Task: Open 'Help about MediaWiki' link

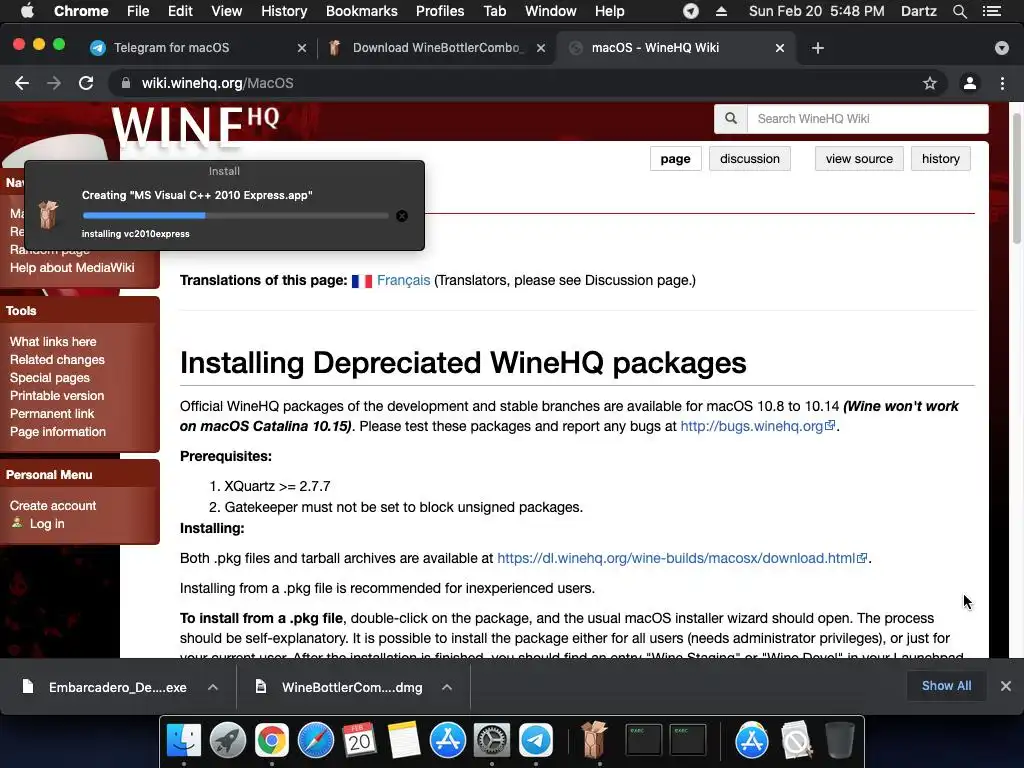Action: point(72,268)
